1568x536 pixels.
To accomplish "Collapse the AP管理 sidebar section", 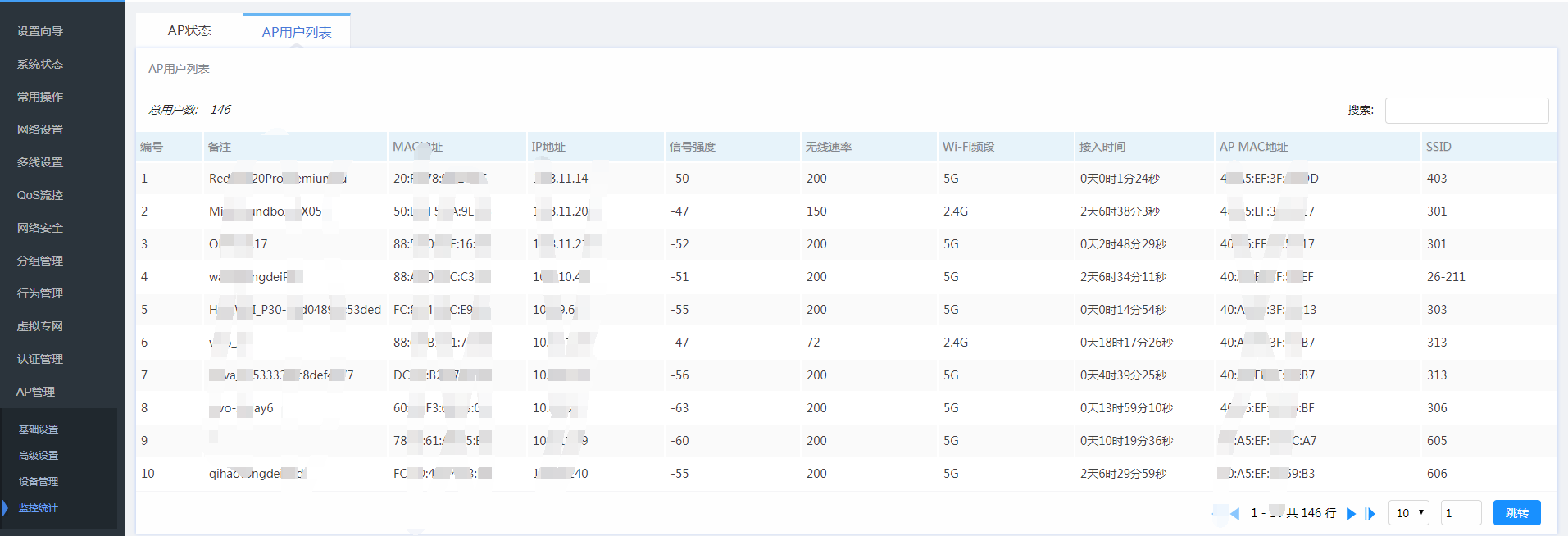I will (x=36, y=392).
